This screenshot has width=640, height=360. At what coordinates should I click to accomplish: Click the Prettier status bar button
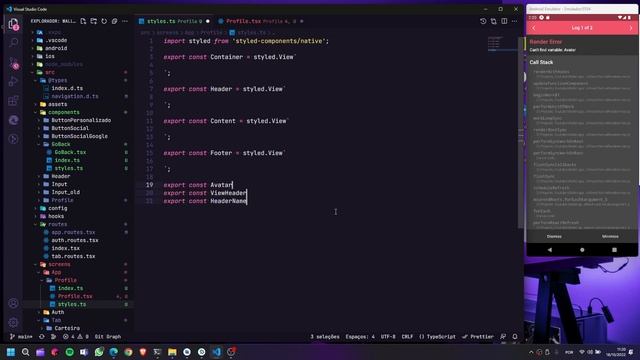point(478,337)
